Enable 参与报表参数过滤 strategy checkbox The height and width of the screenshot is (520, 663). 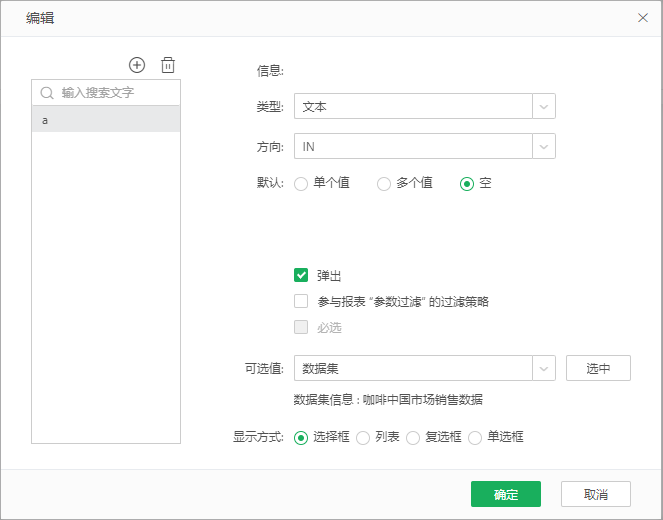(301, 301)
